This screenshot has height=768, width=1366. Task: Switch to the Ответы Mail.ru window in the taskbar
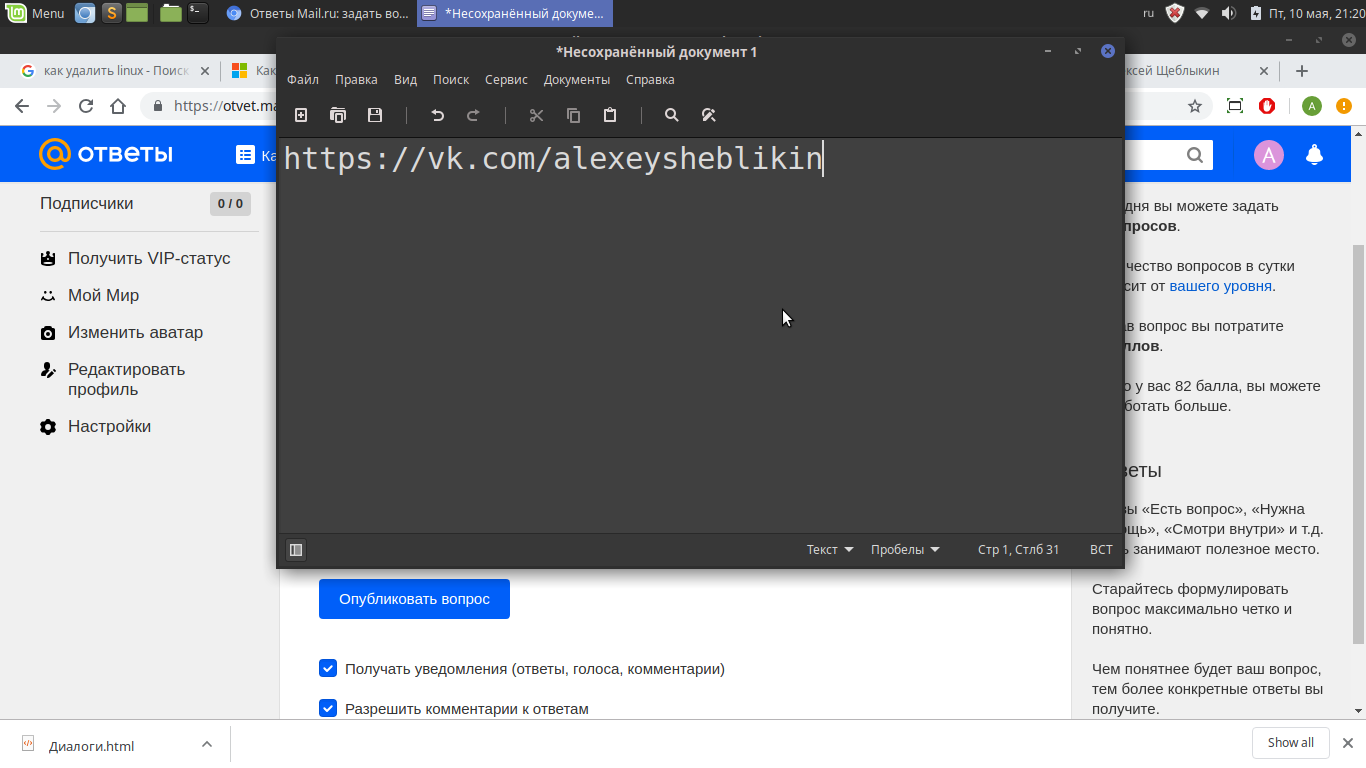pos(317,13)
